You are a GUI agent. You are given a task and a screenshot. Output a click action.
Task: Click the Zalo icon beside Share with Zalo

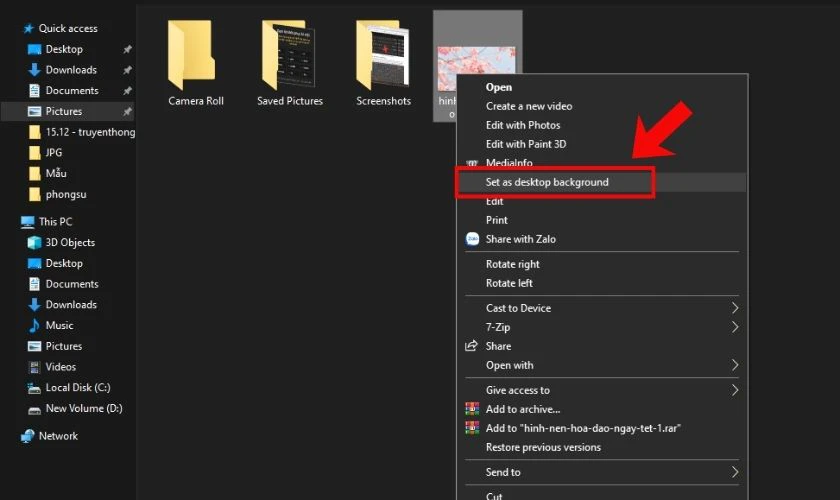pos(472,239)
